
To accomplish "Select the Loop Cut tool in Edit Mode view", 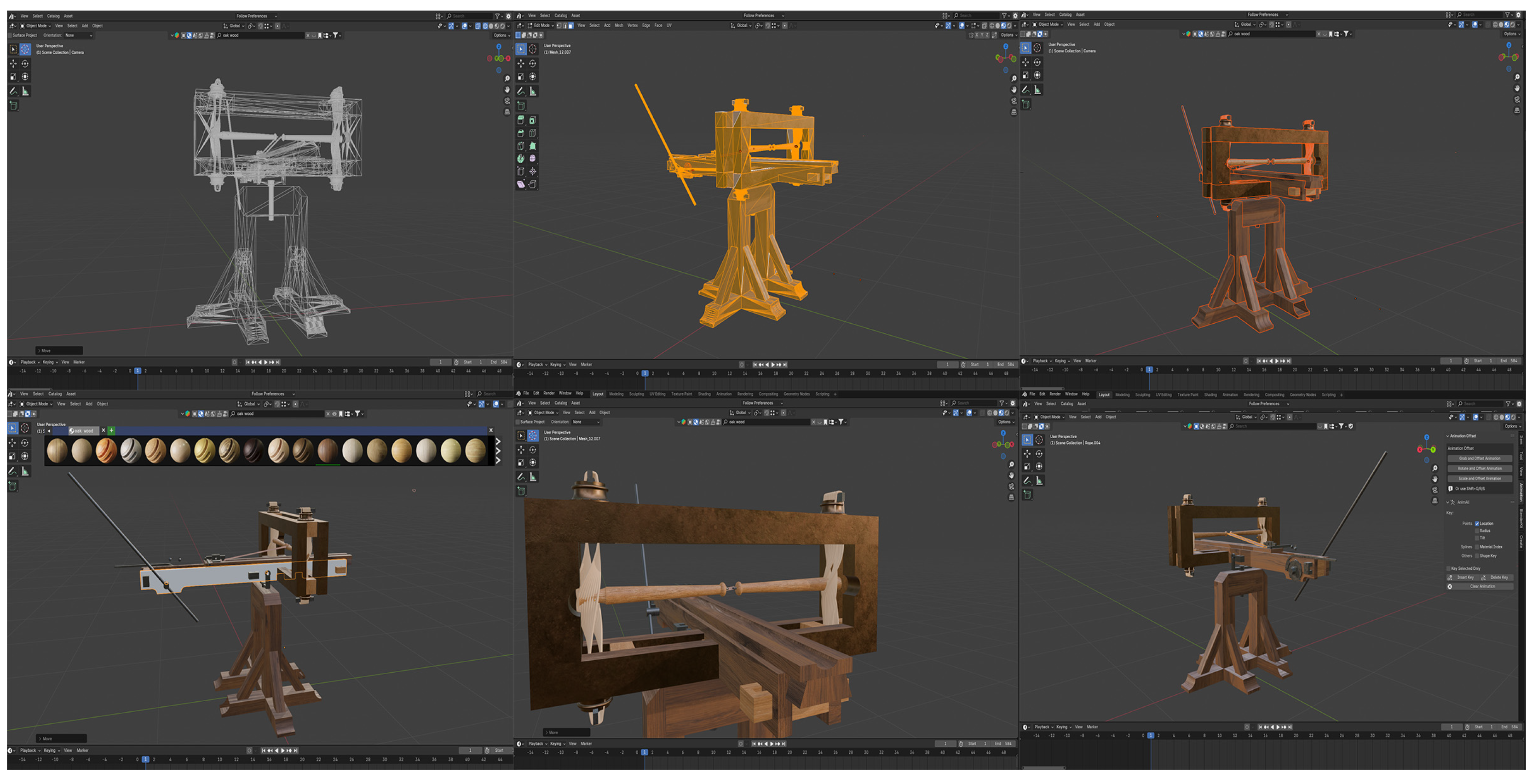I will (533, 133).
